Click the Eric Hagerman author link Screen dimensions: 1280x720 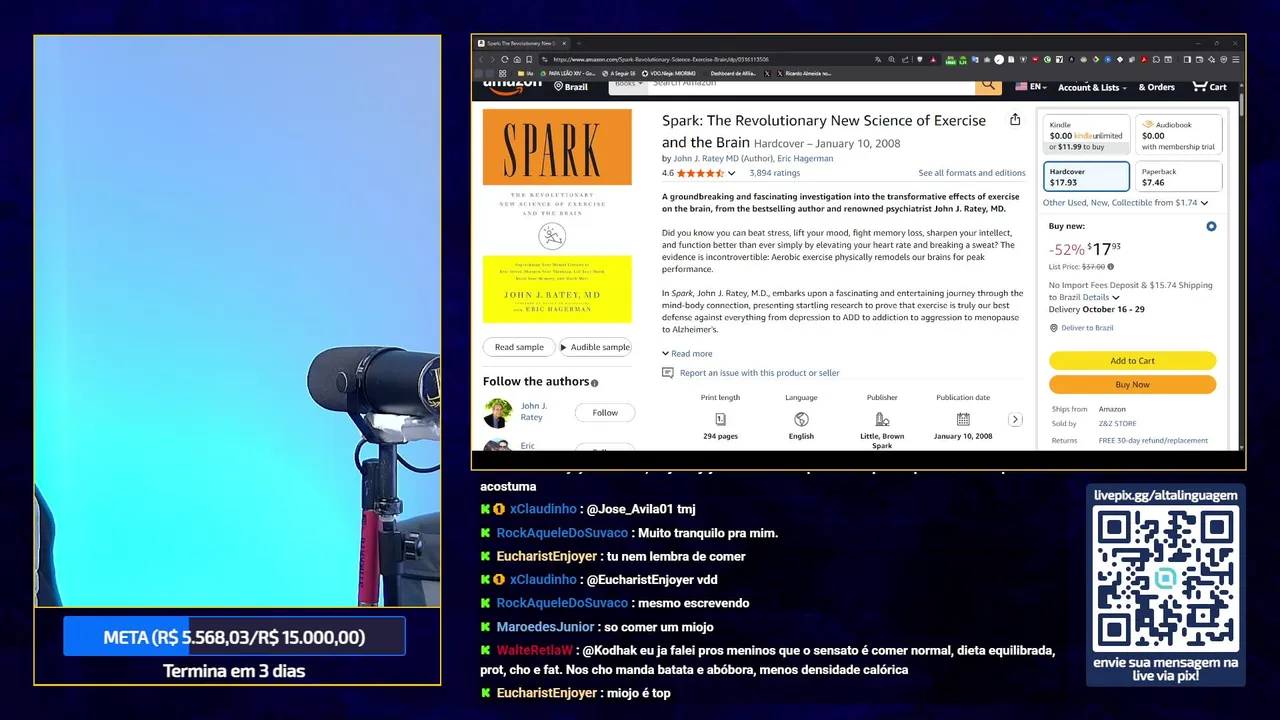coord(805,158)
